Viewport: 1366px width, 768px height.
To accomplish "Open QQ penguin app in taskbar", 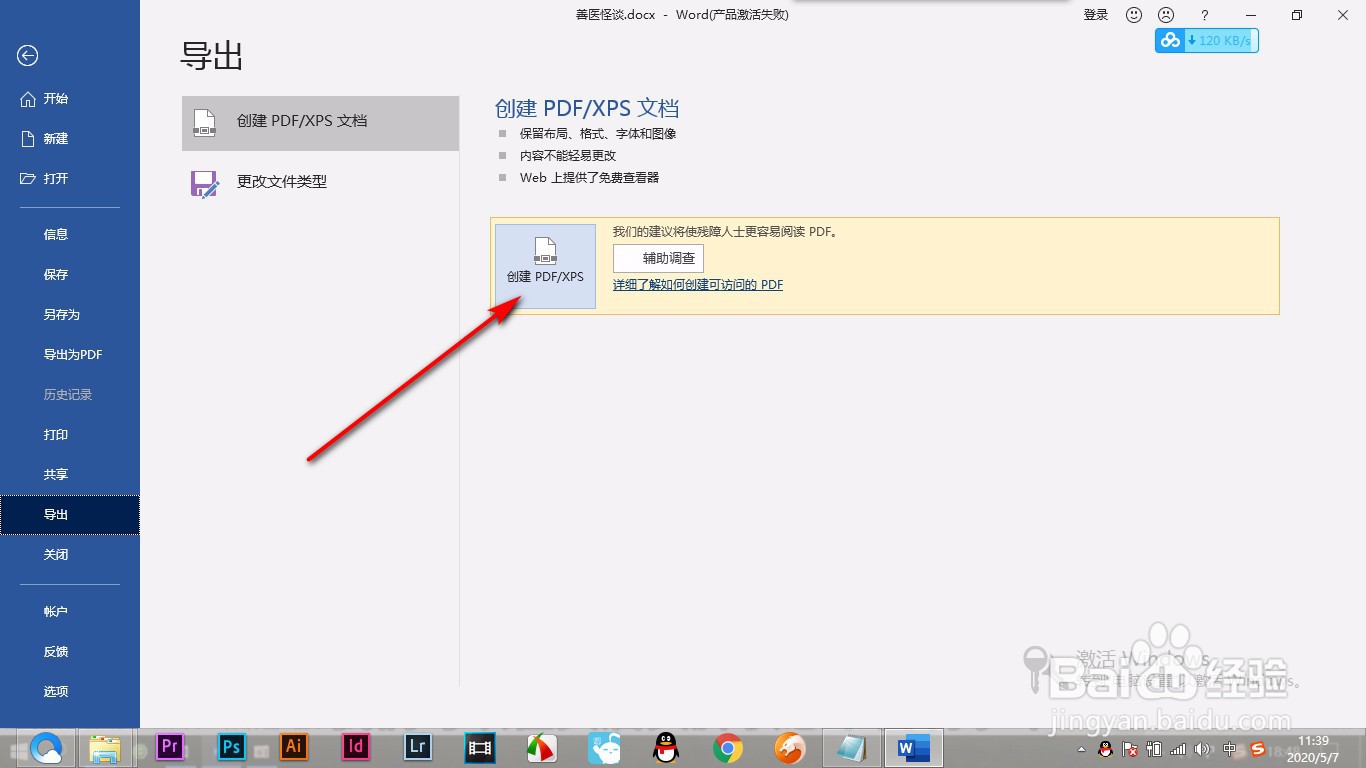I will (665, 747).
